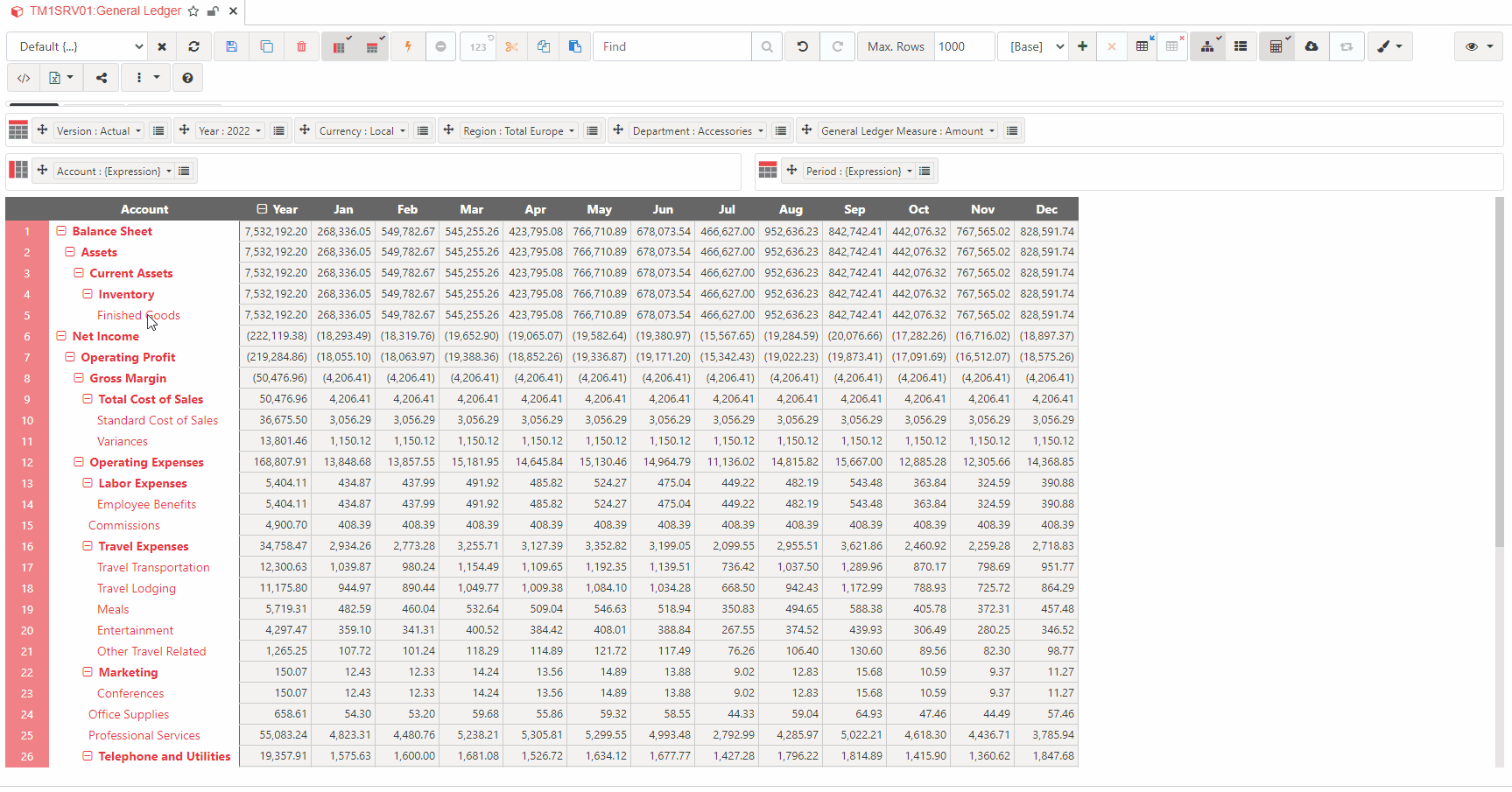
Task: Click inside the Max. Rows input field
Action: point(963,46)
